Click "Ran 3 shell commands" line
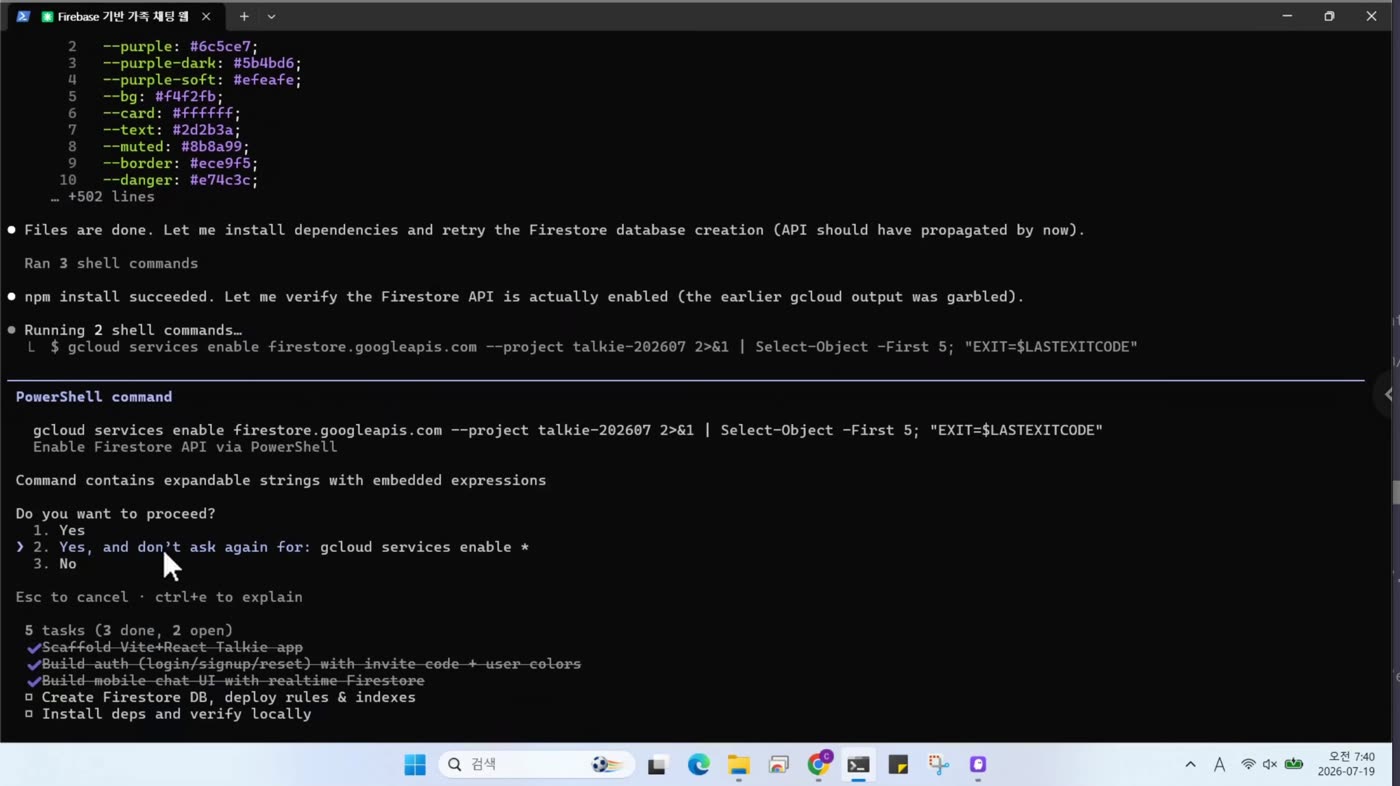 click(111, 263)
